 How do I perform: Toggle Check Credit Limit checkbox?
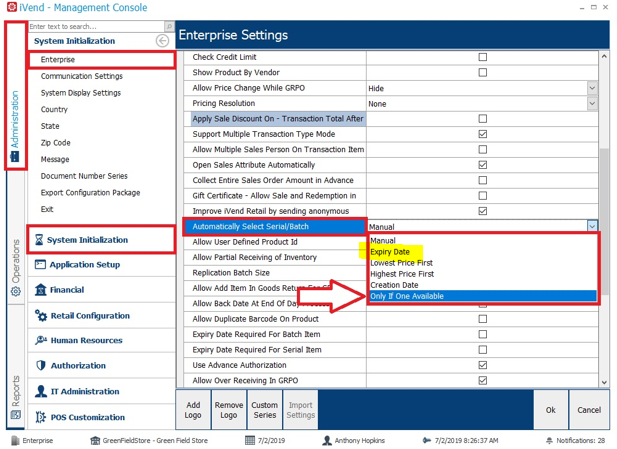click(x=482, y=57)
